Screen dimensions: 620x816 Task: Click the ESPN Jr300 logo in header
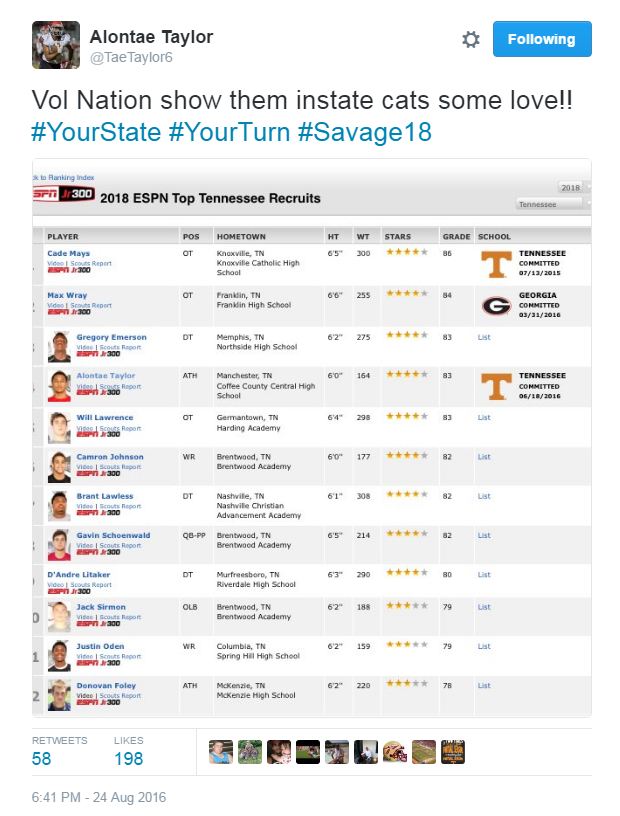[64, 194]
